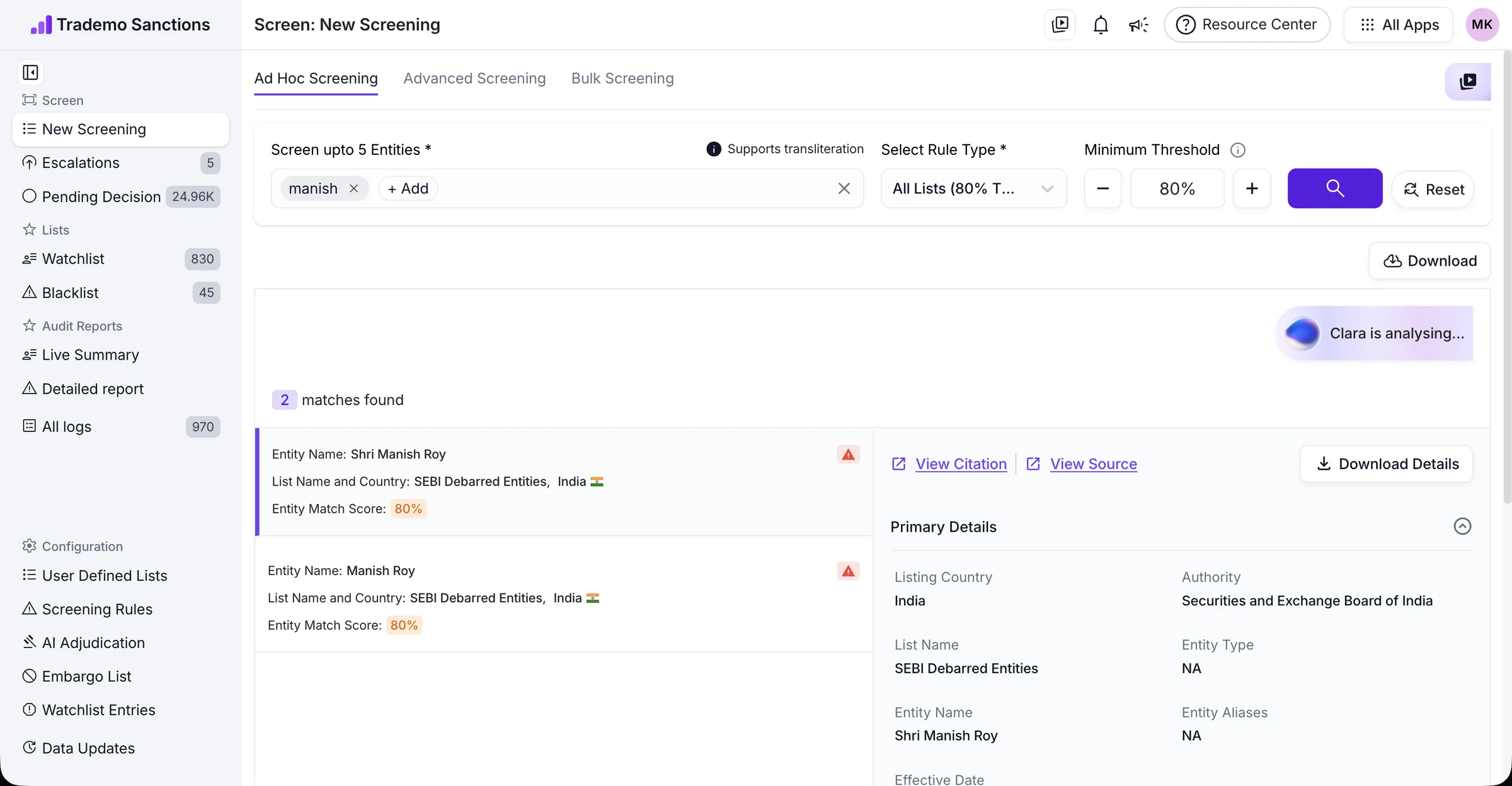This screenshot has height=786, width=1512.
Task: Open the MK user avatar menu
Action: tap(1482, 25)
